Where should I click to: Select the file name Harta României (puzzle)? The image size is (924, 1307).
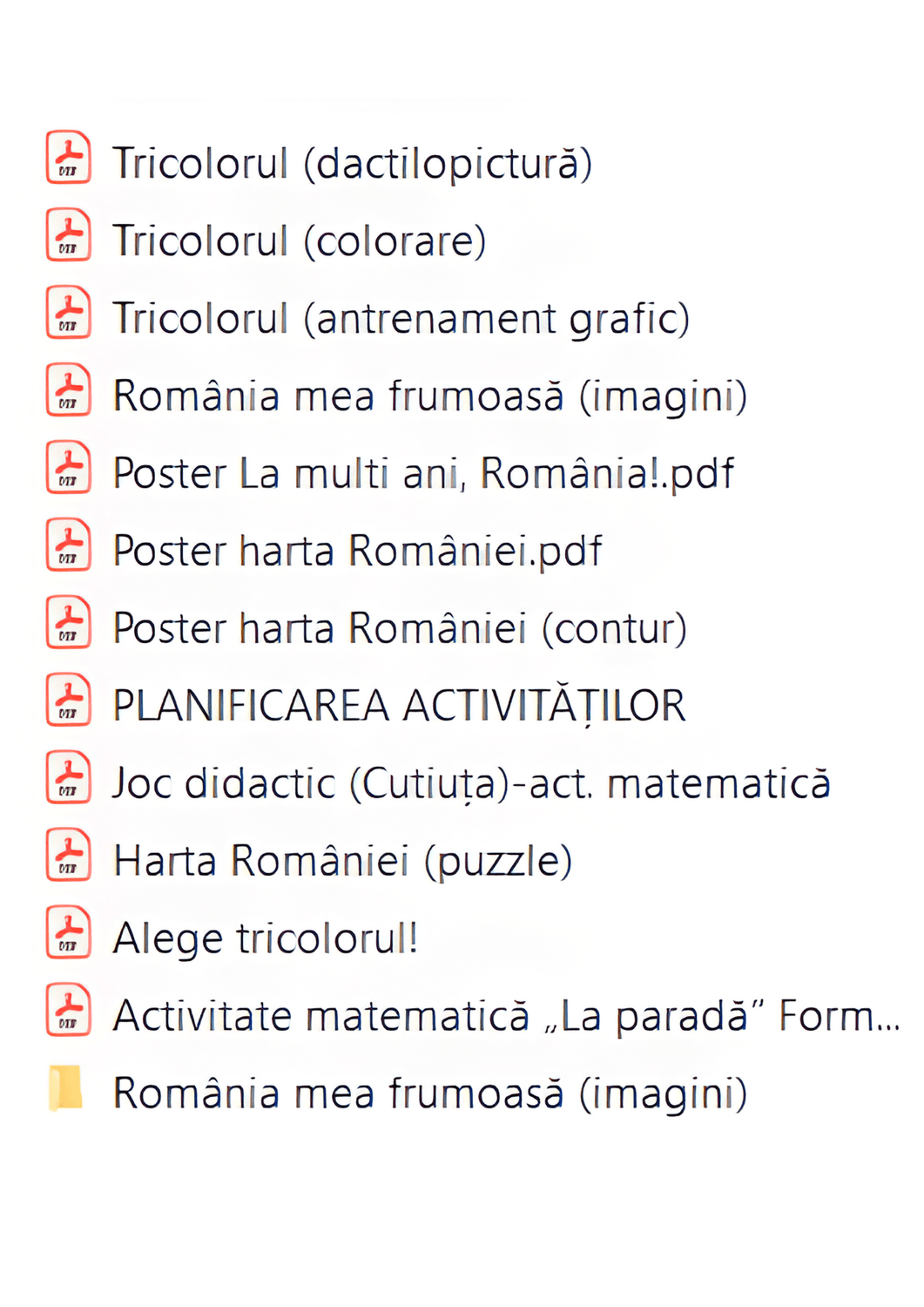[342, 862]
